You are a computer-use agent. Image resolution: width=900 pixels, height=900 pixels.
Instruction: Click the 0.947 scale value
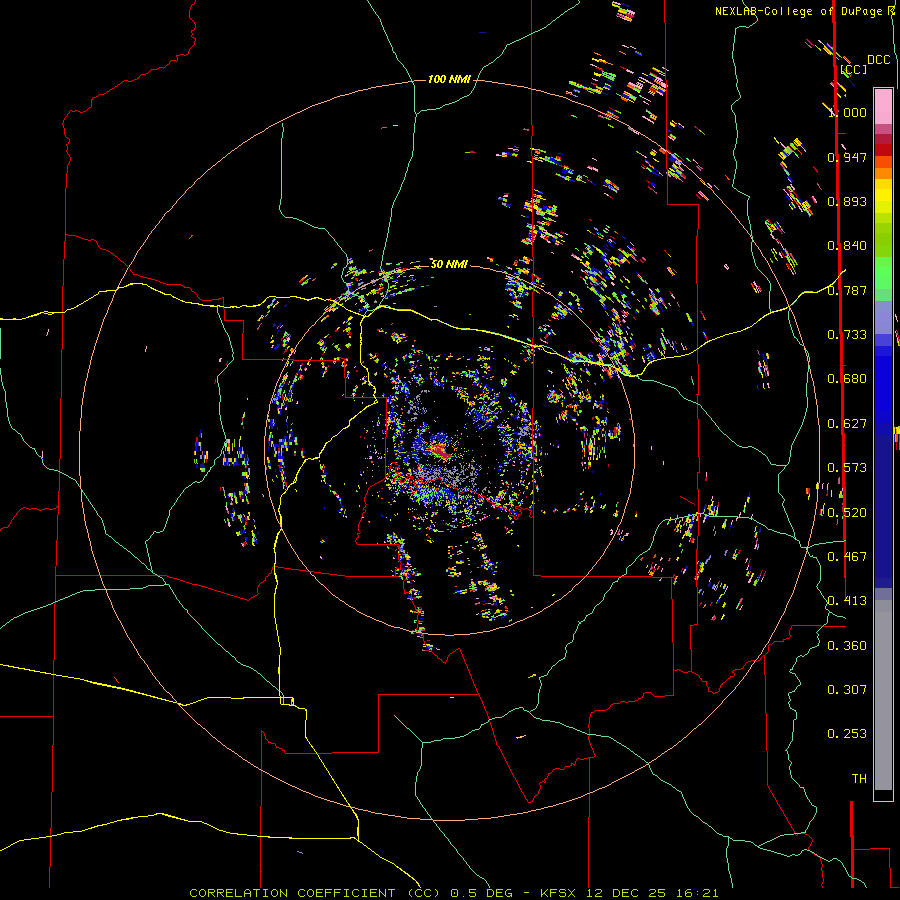847,157
